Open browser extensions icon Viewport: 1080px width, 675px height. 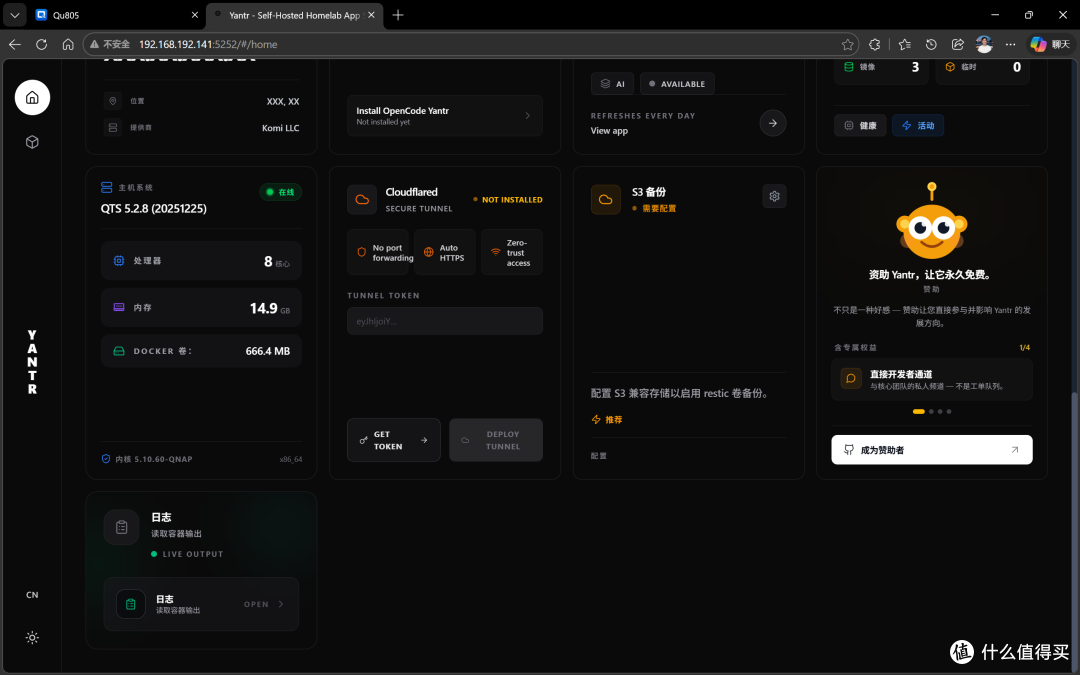click(875, 44)
